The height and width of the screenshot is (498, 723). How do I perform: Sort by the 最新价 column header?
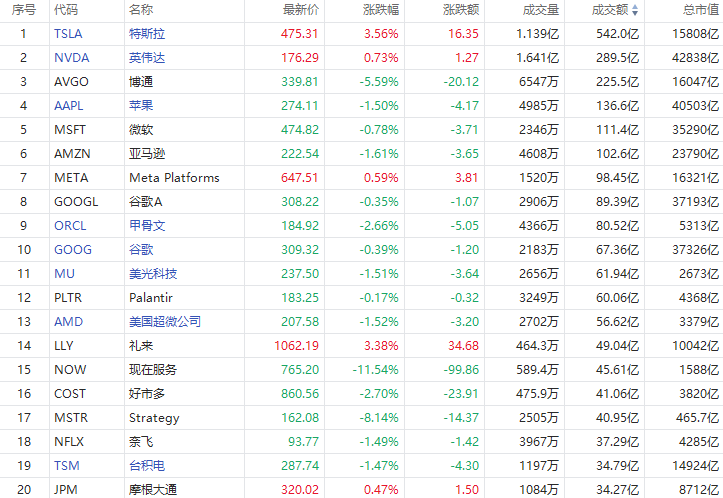point(301,9)
